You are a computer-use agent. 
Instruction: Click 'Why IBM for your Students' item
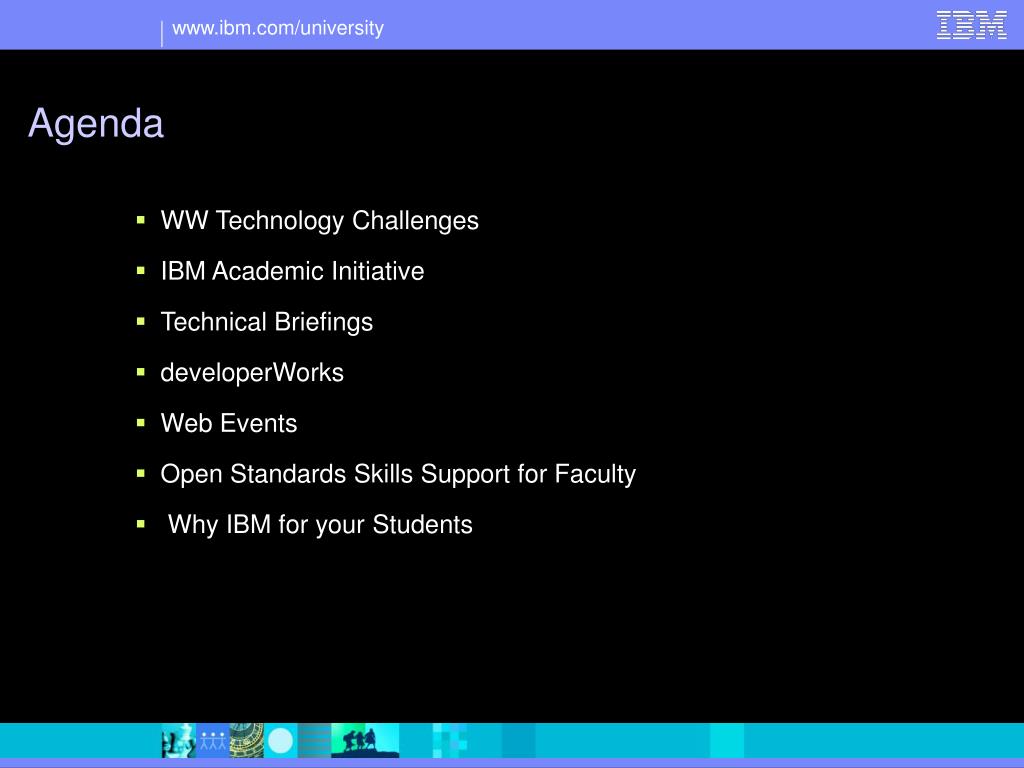[x=320, y=525]
